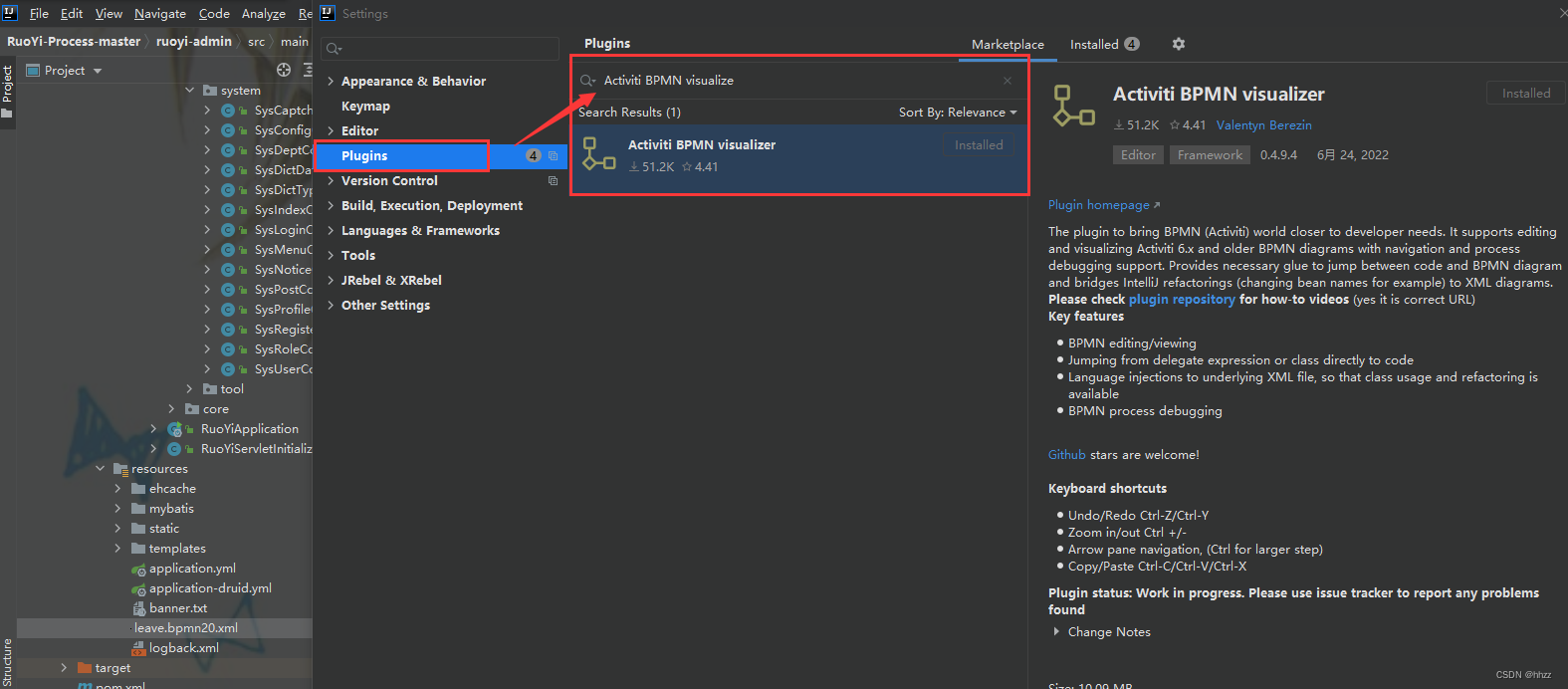The image size is (1568, 689).
Task: Open logback.xml file
Action: tap(184, 648)
